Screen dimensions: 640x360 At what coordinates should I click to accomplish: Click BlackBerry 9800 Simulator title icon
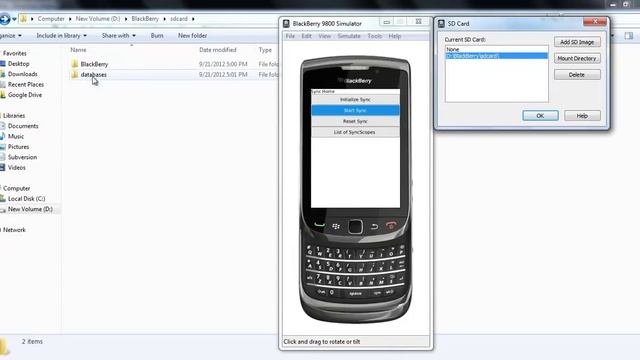coord(286,24)
